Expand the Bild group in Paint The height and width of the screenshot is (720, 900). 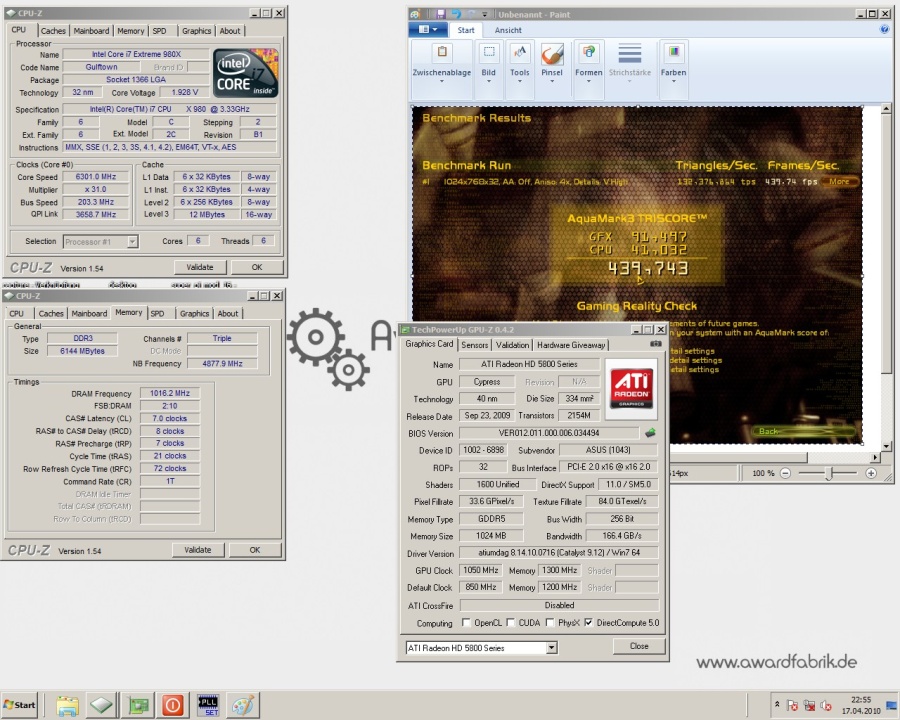coord(488,67)
